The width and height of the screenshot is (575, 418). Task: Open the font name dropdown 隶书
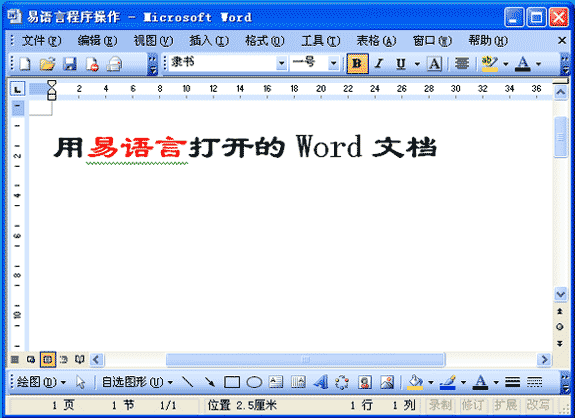click(x=281, y=63)
